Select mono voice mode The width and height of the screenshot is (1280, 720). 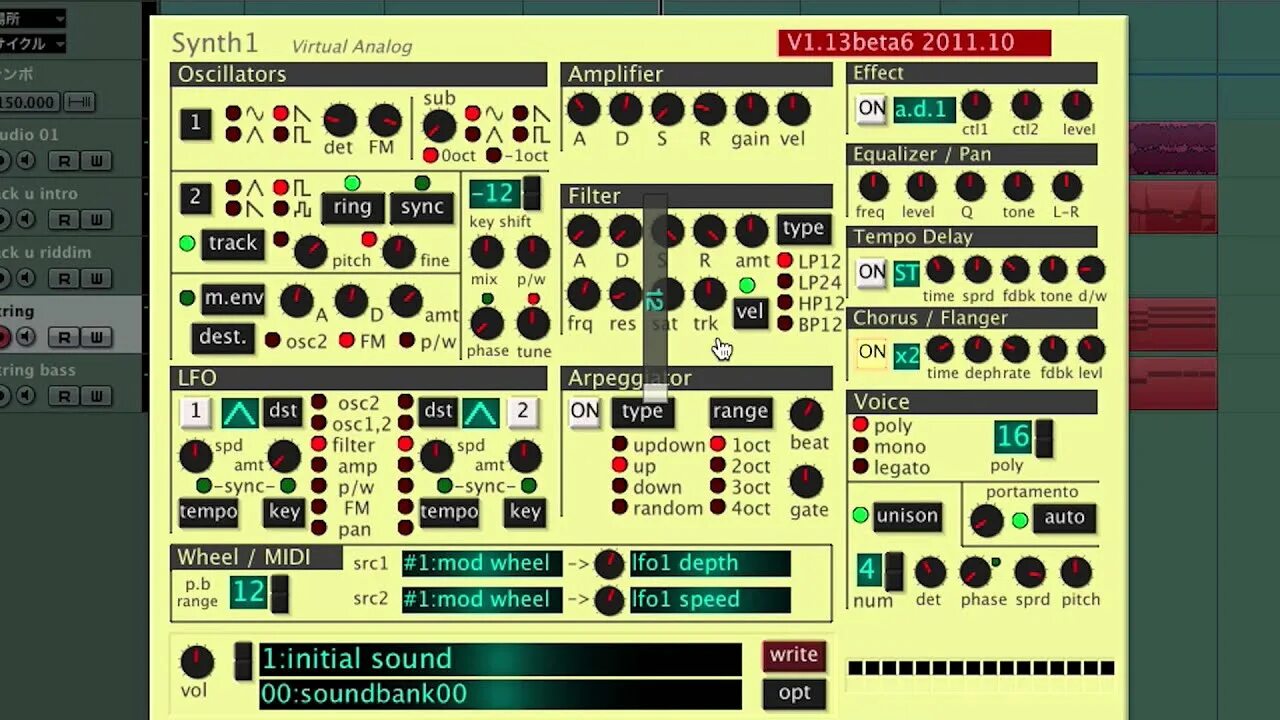(861, 446)
